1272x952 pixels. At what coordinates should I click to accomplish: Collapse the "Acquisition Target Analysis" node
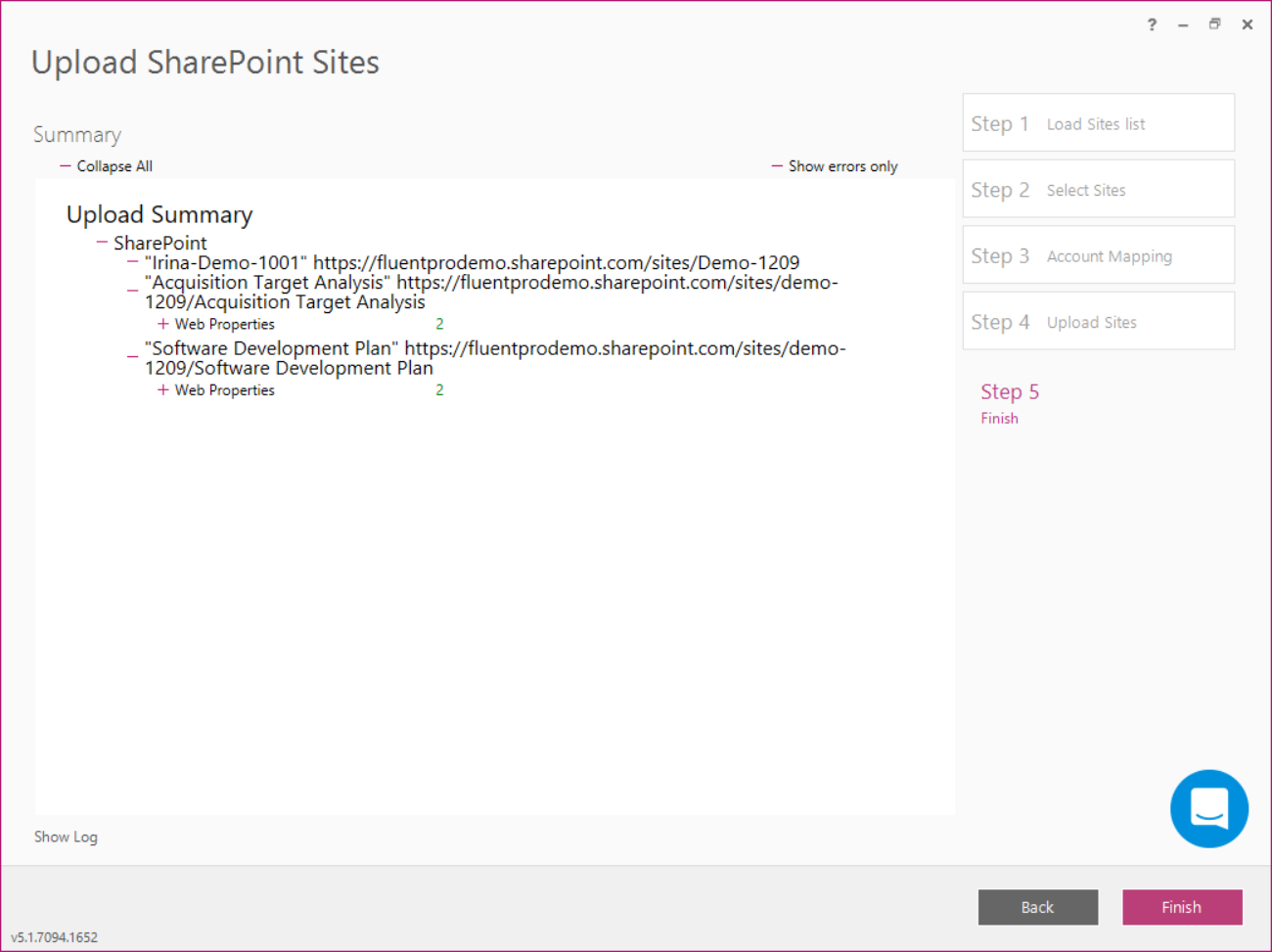click(132, 291)
